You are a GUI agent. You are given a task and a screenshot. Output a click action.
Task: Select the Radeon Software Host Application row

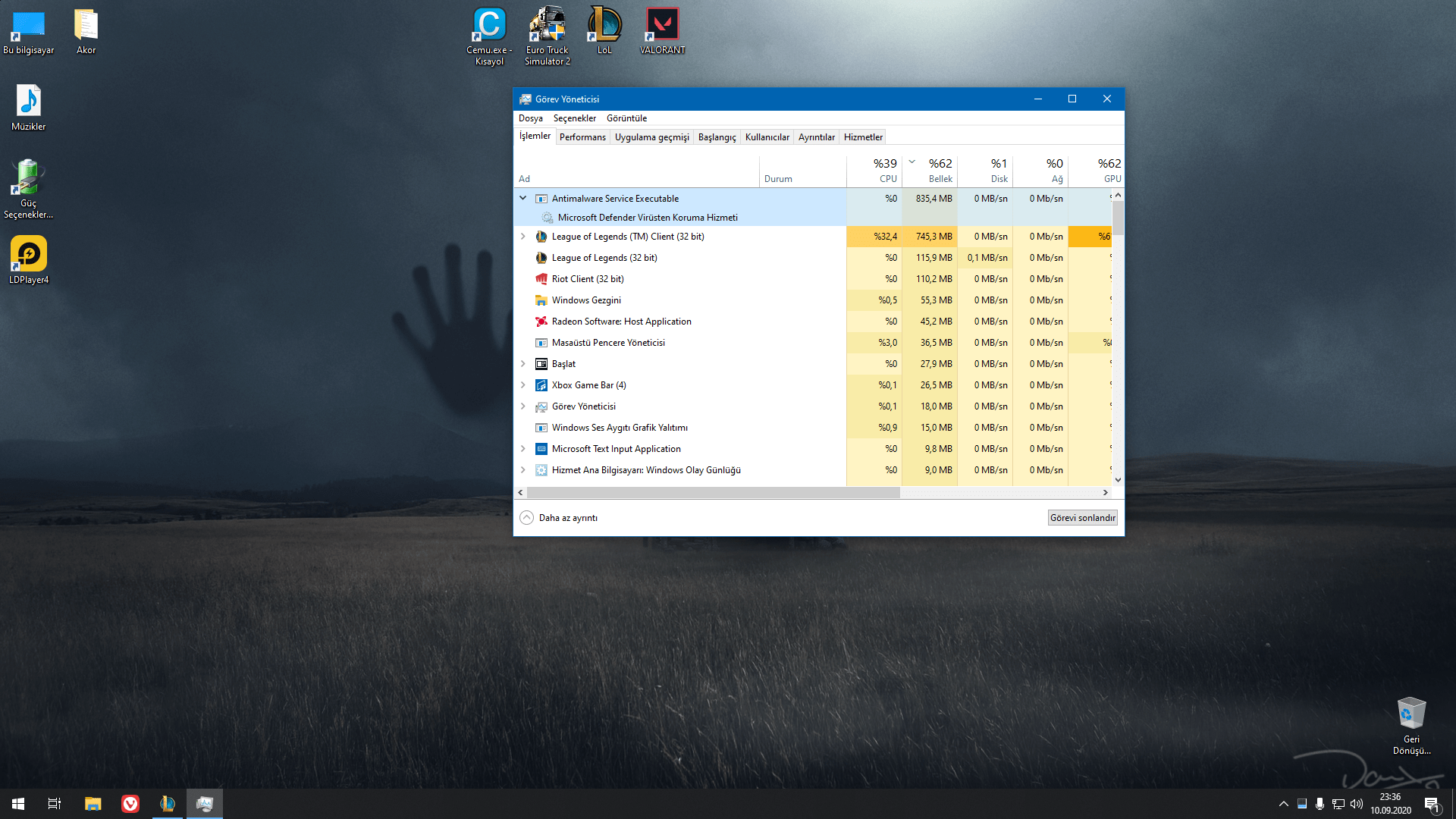click(621, 322)
